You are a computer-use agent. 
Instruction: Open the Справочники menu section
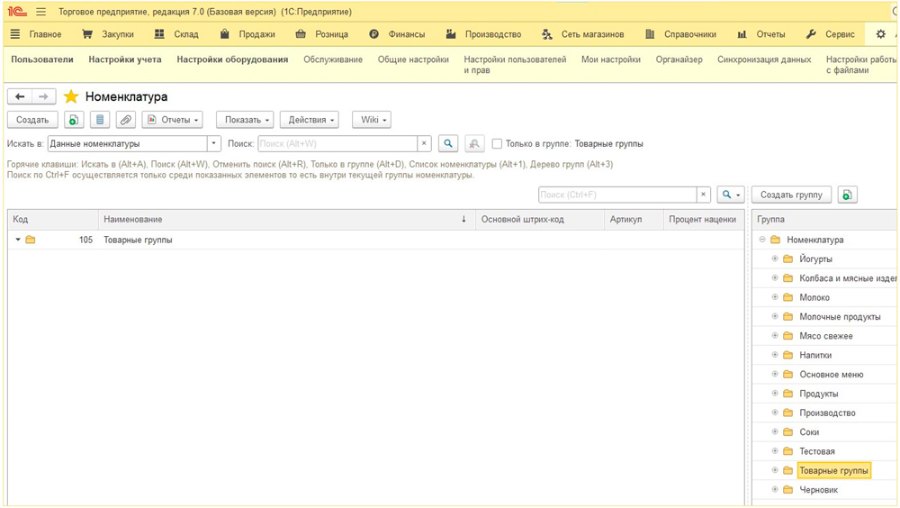[681, 34]
